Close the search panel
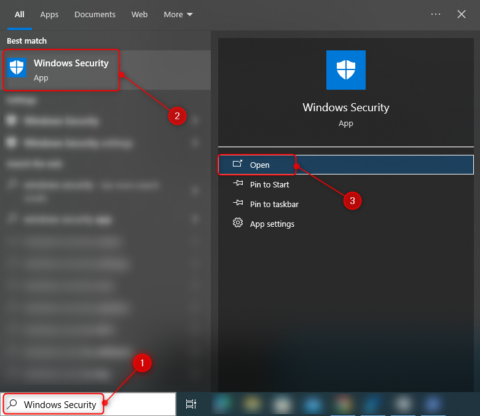The width and height of the screenshot is (480, 416). pos(461,14)
